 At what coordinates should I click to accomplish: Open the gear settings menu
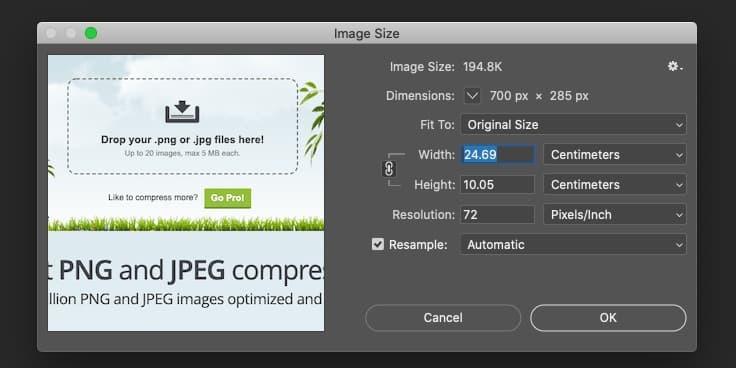pyautogui.click(x=675, y=67)
